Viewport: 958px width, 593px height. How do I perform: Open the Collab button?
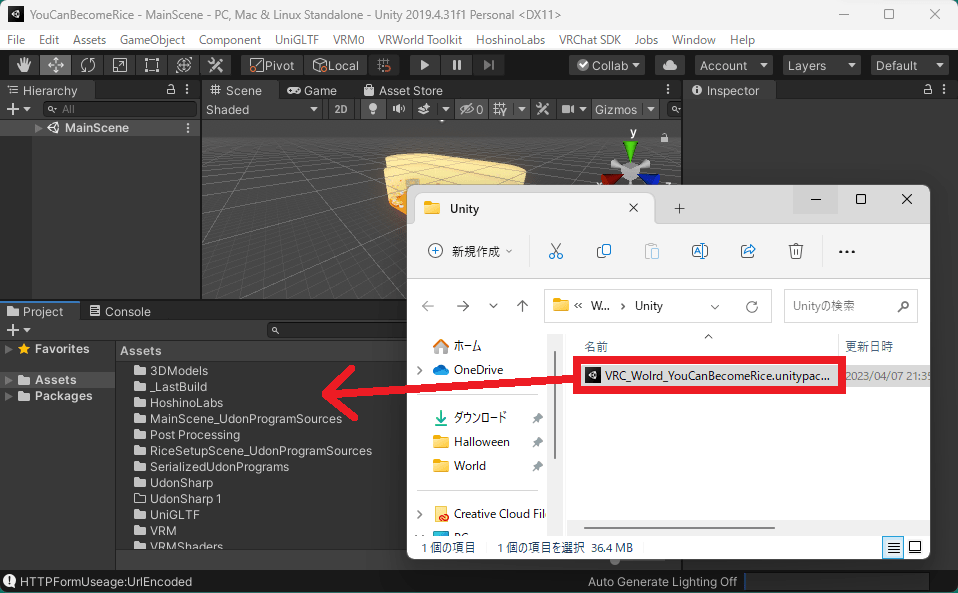608,65
